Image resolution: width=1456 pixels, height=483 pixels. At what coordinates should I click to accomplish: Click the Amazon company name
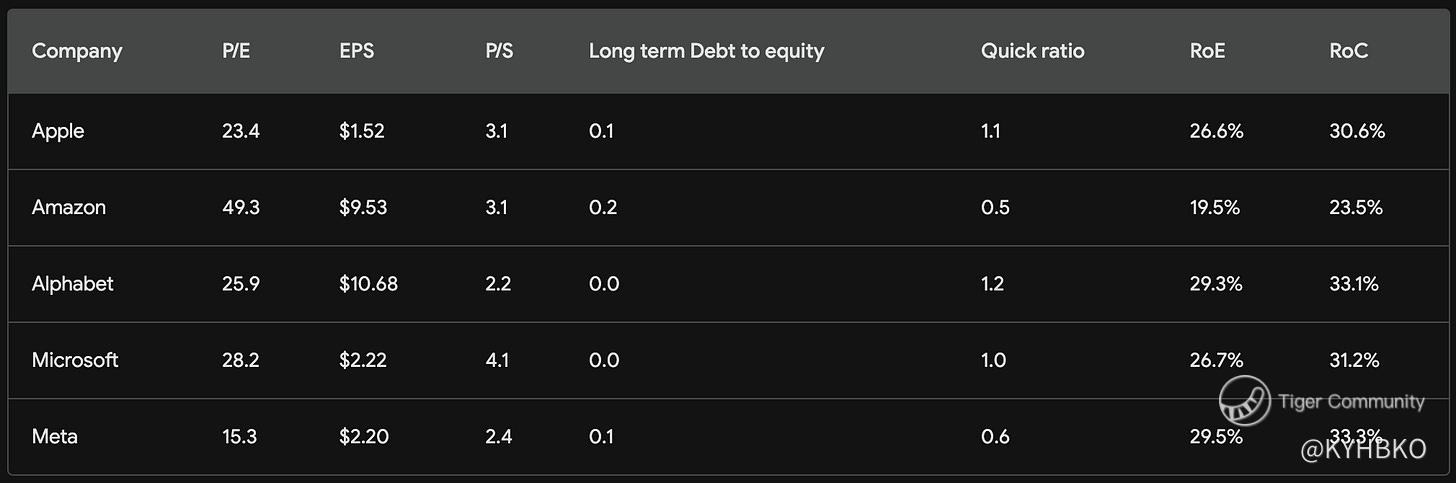pos(69,208)
